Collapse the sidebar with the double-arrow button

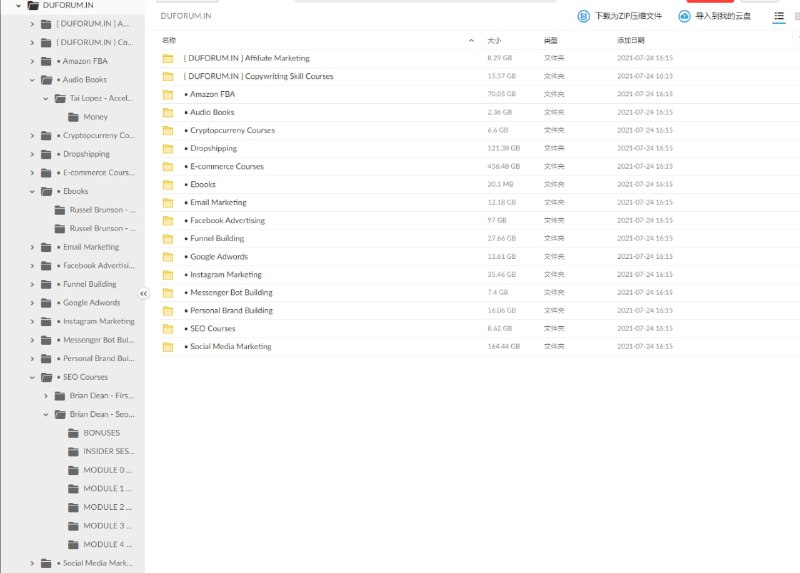pos(143,293)
